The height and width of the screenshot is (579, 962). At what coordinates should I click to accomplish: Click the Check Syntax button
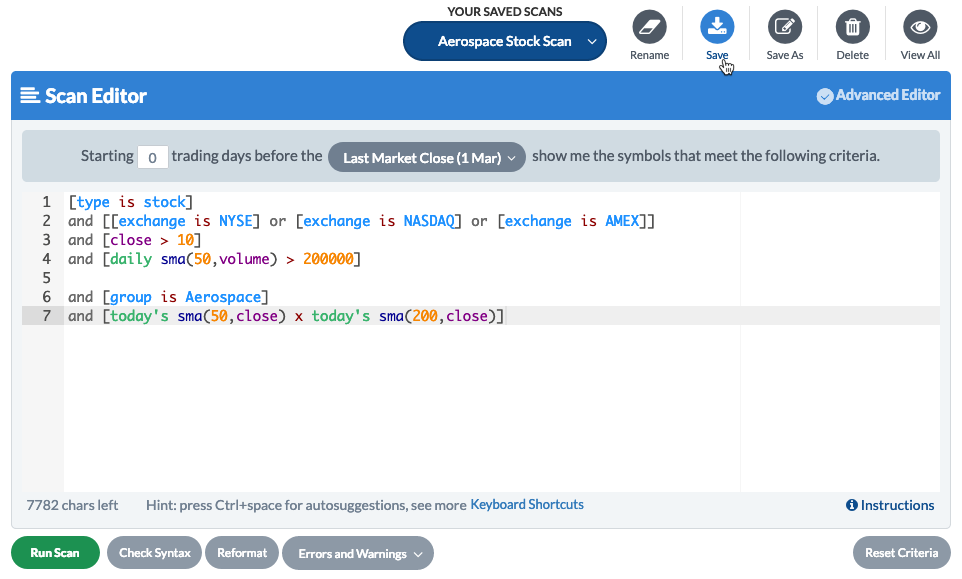(154, 553)
